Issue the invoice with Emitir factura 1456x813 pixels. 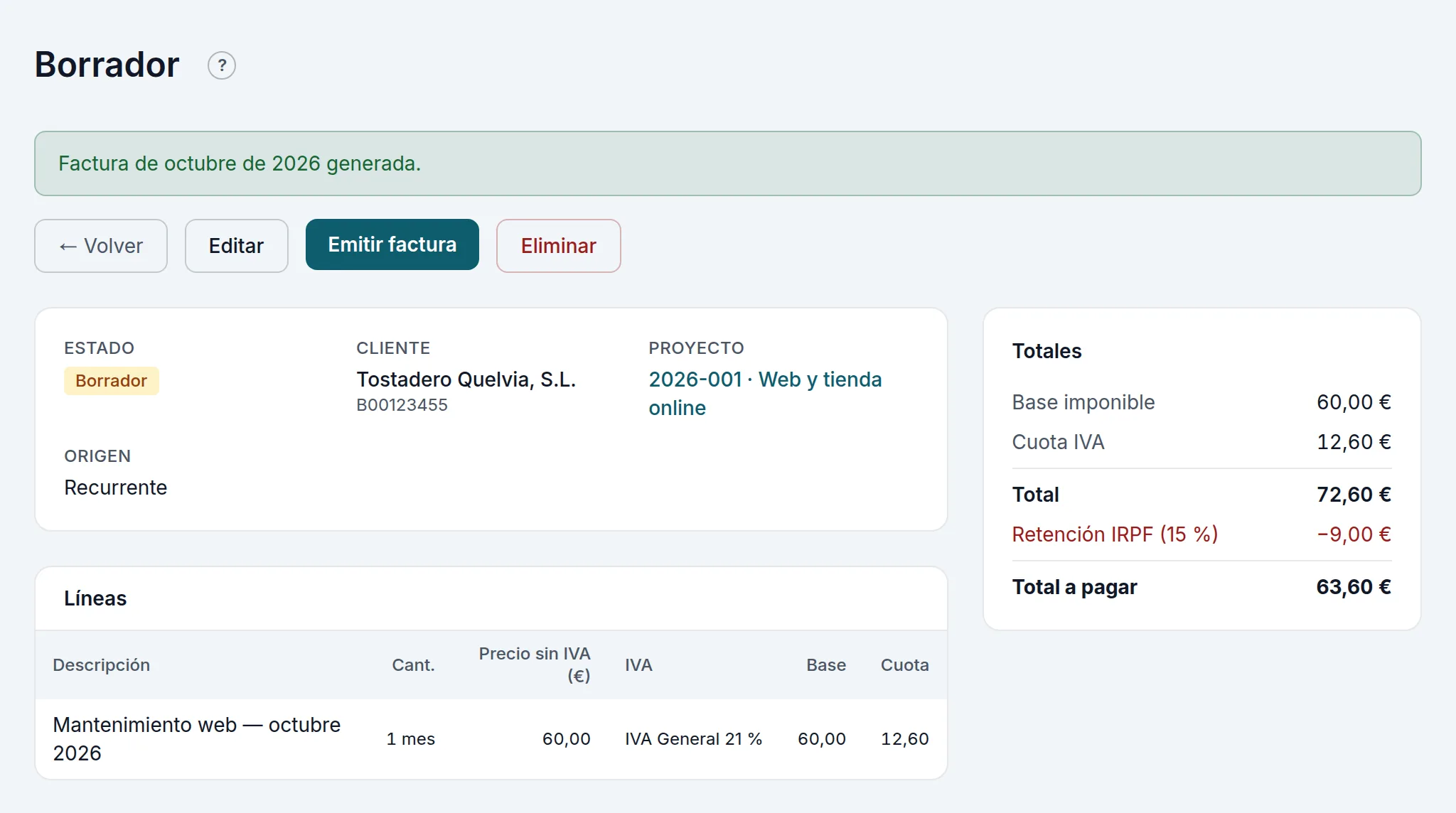(x=392, y=244)
